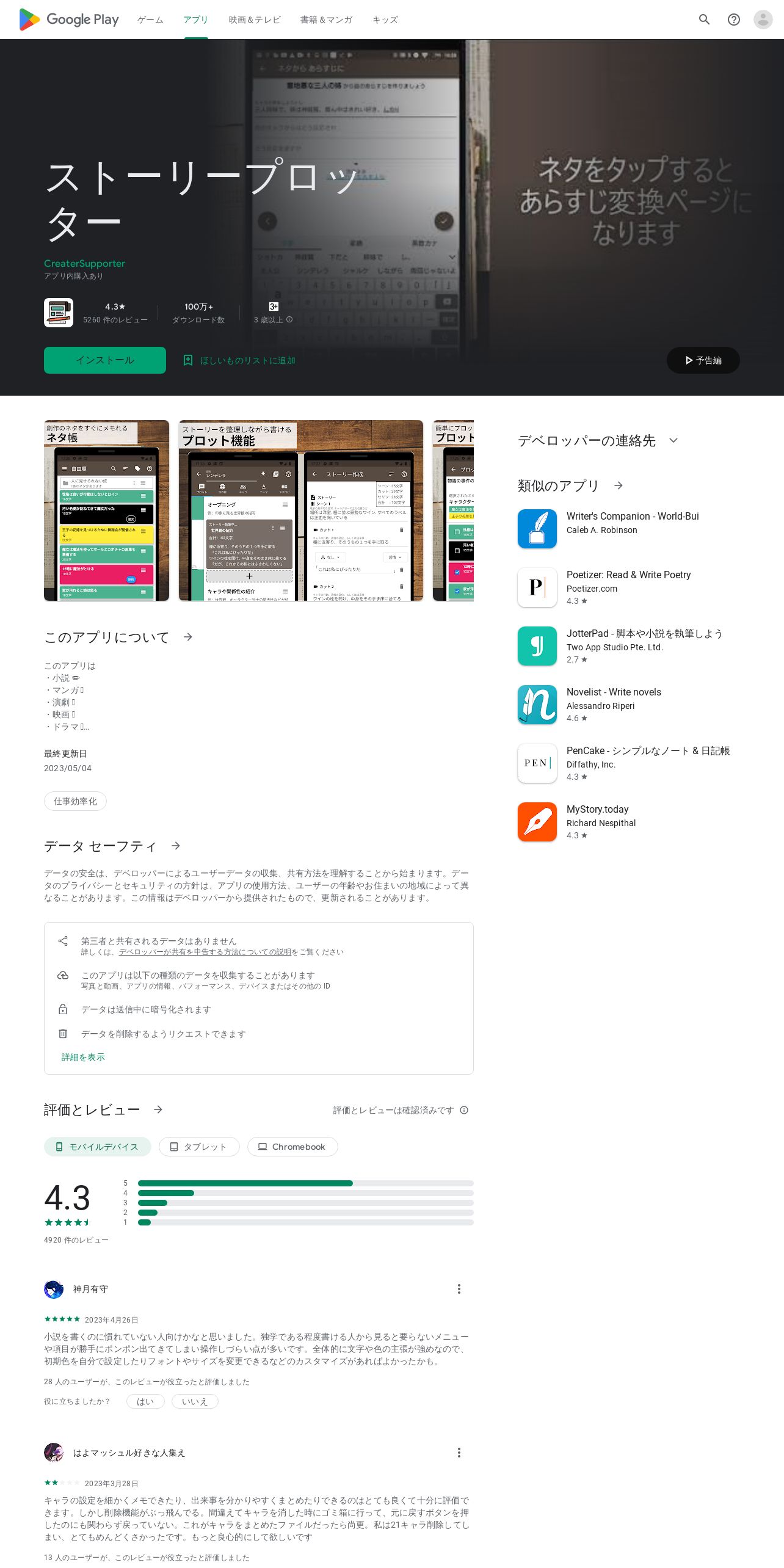Open ネタ帳 screenshot thumbnail

tap(106, 510)
